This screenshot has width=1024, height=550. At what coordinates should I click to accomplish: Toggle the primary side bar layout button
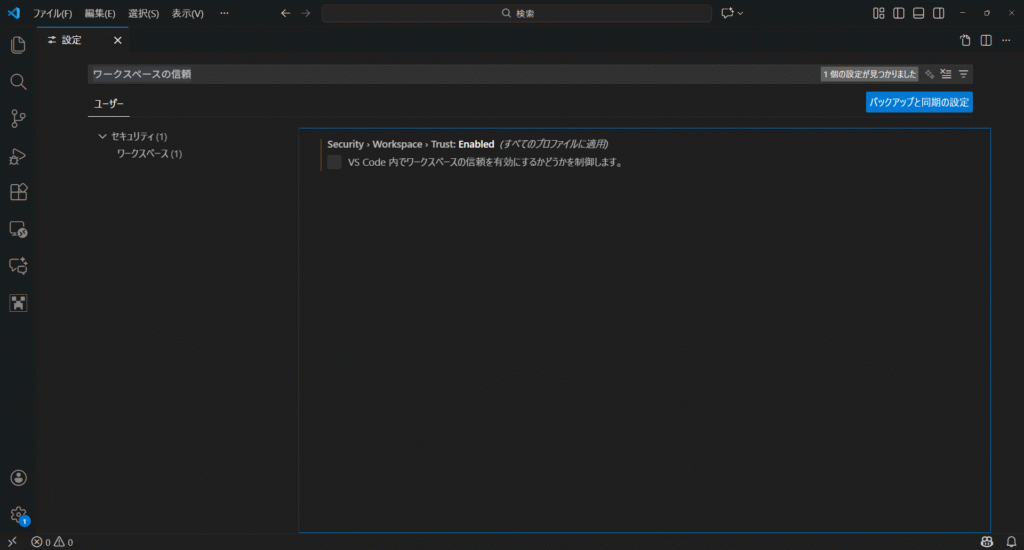point(899,13)
